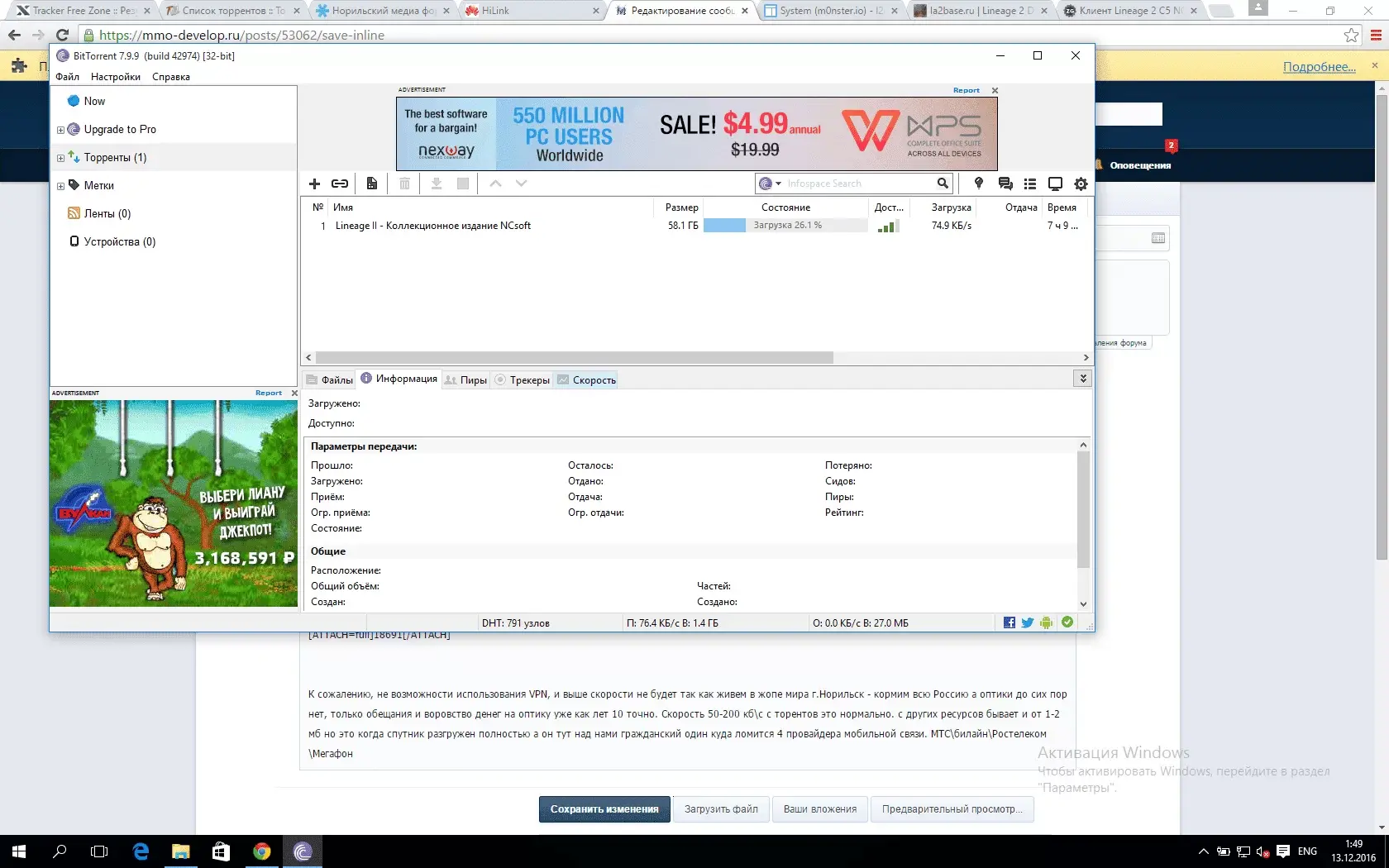This screenshot has width=1389, height=868.
Task: Click Report link above top ad
Action: click(x=966, y=90)
